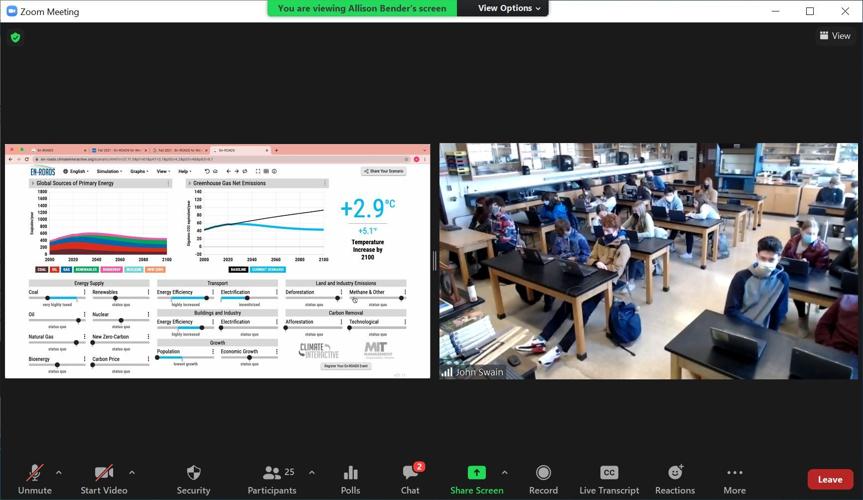Expand the arrow beside Participants

[x=312, y=472]
